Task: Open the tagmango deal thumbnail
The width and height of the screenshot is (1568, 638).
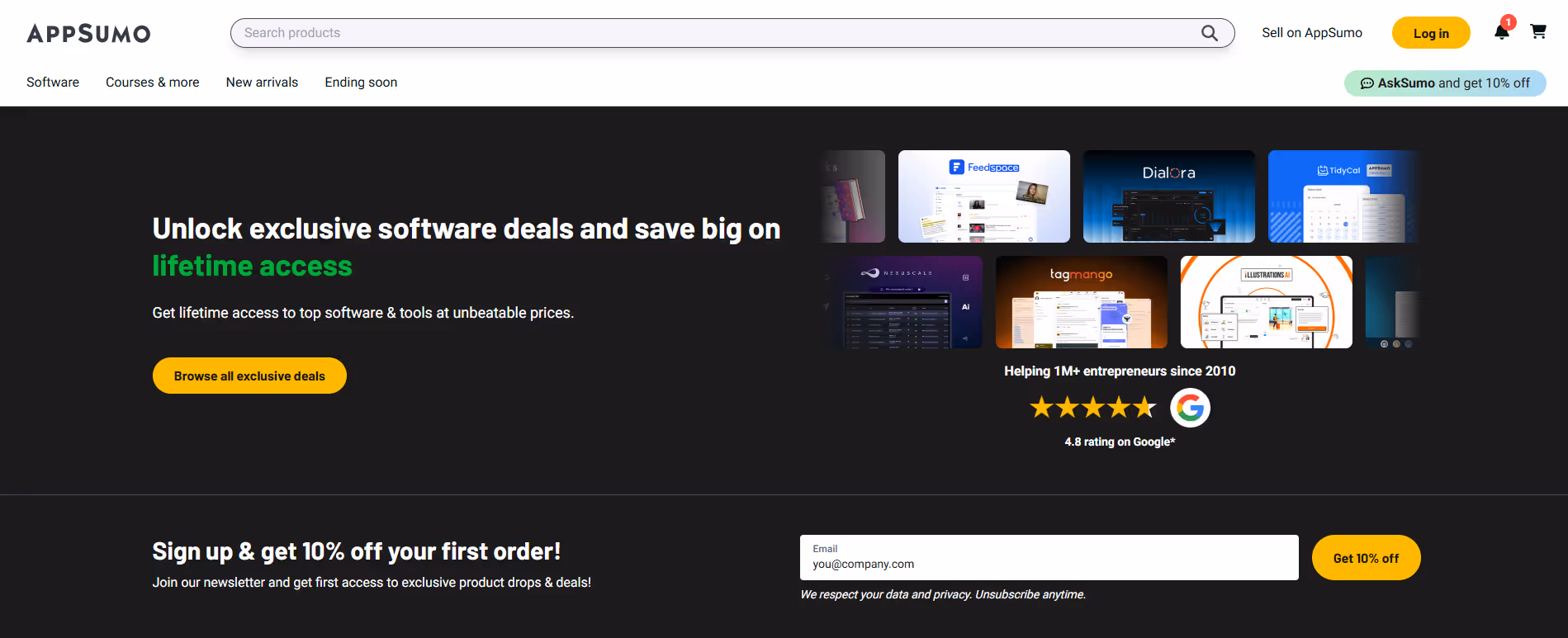Action: pyautogui.click(x=1082, y=302)
